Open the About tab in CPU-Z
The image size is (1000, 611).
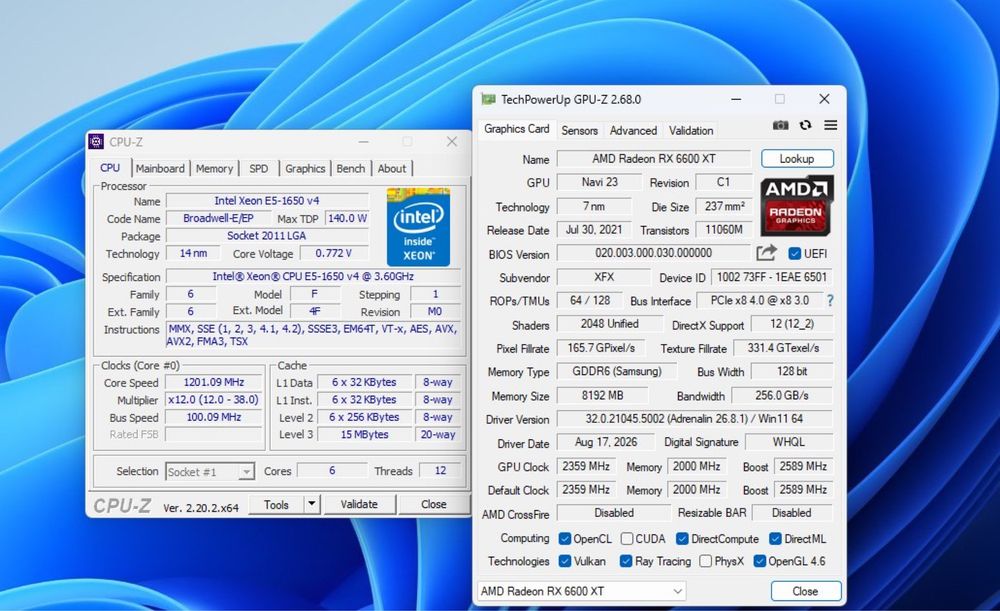pos(392,168)
